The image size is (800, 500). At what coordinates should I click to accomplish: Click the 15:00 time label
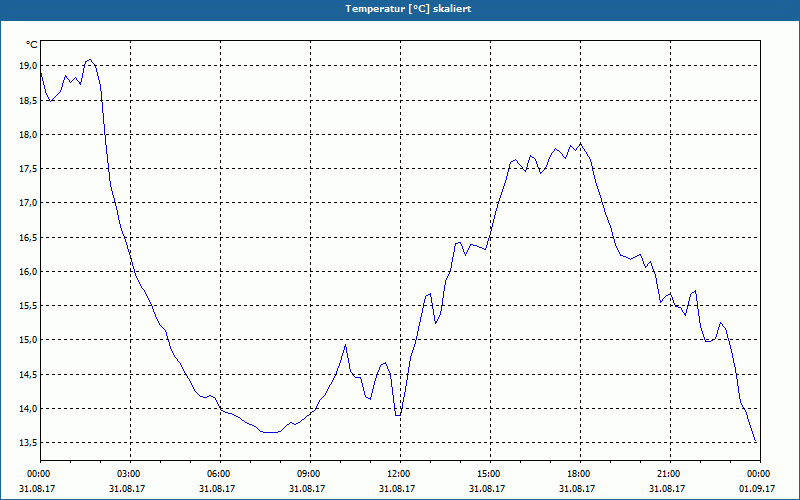tap(490, 474)
